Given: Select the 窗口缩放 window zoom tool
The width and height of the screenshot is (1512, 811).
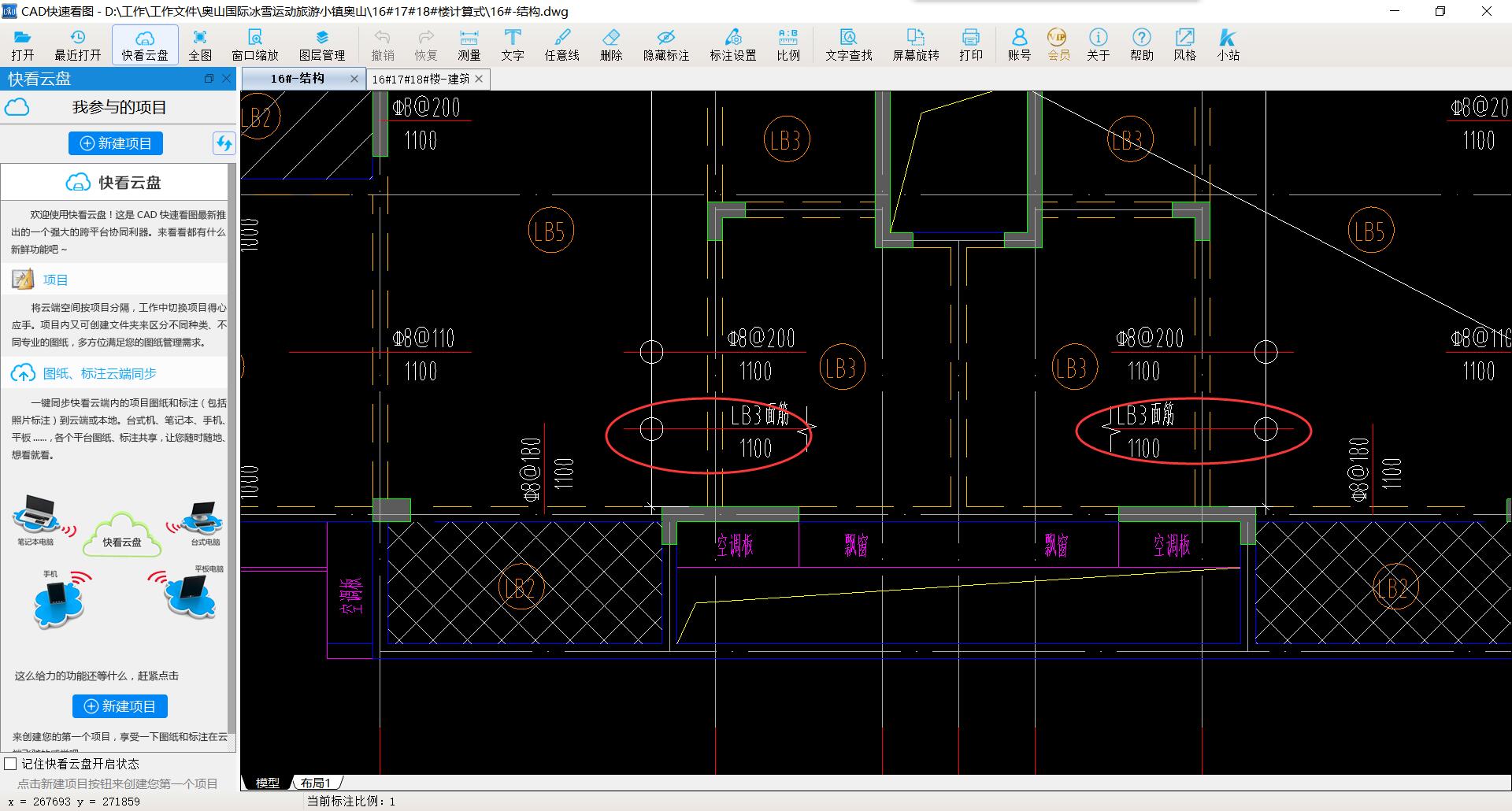Looking at the screenshot, I should (x=255, y=45).
